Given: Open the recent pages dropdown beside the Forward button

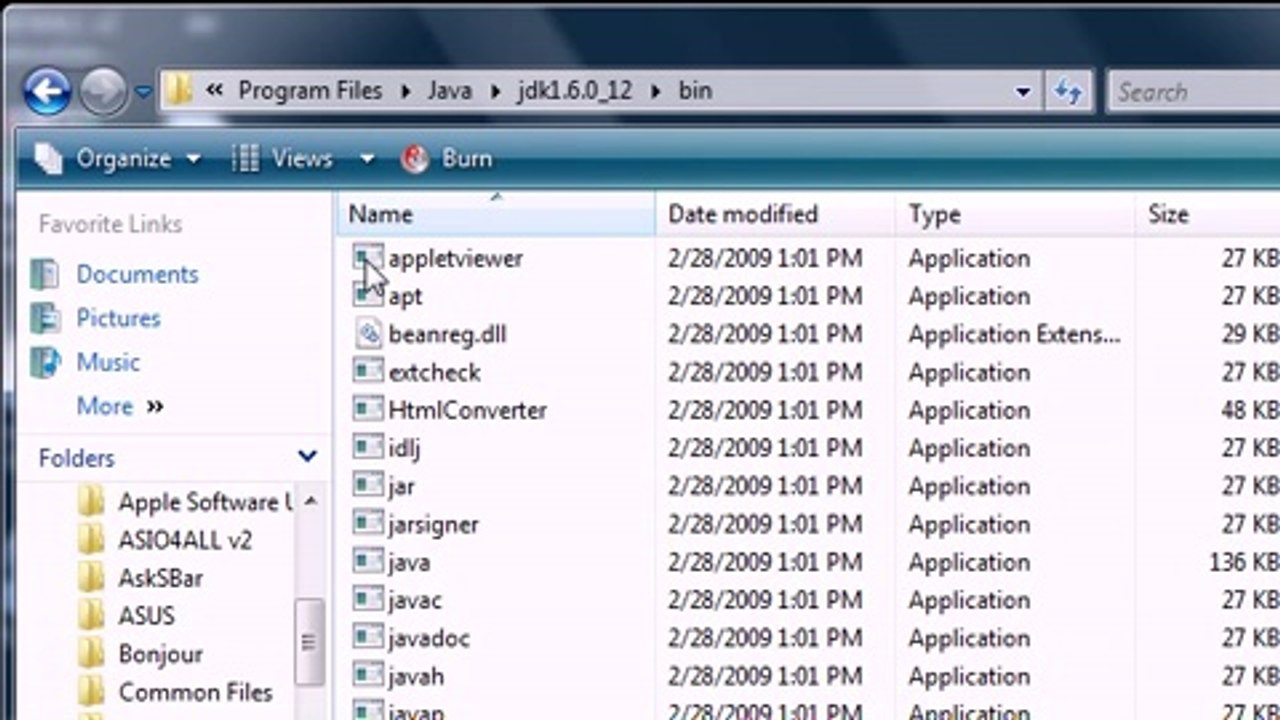Looking at the screenshot, I should [x=143, y=92].
